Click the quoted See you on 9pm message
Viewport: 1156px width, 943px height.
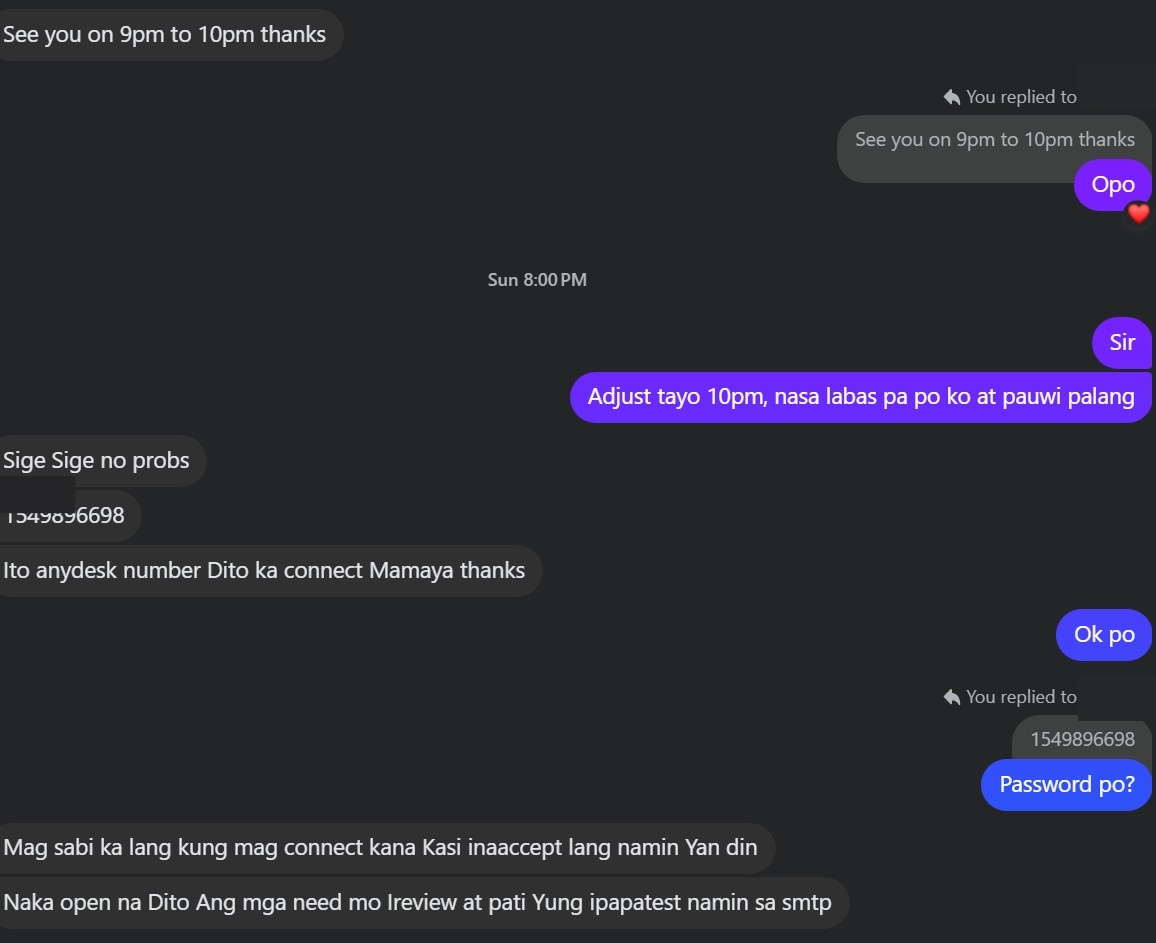coord(993,139)
